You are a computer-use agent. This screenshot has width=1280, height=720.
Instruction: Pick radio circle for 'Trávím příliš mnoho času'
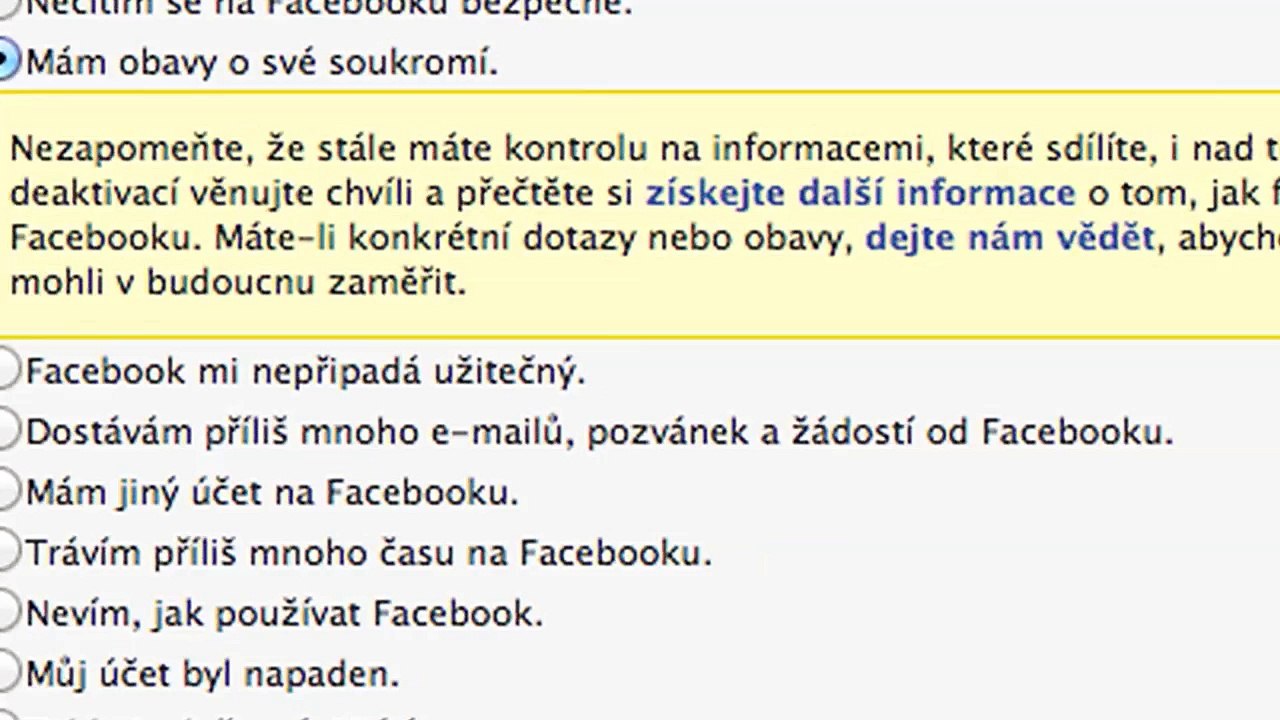click(8, 551)
